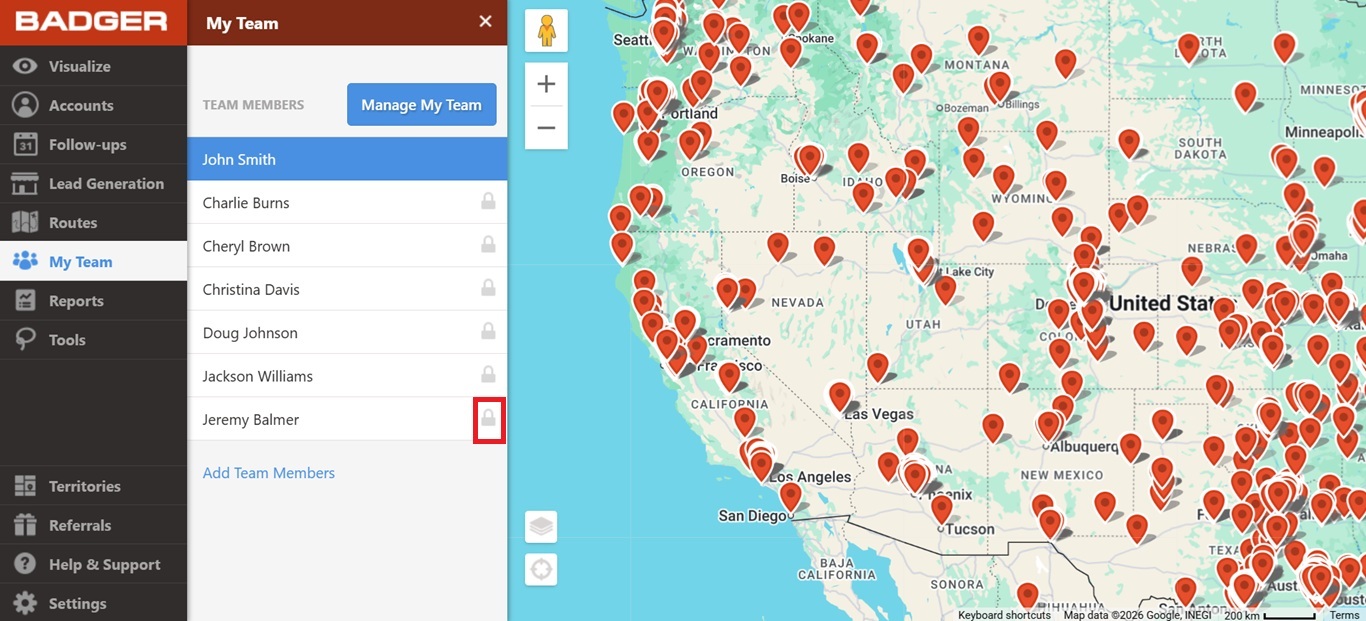
Task: Select Jackson Williams in team list
Action: point(347,376)
